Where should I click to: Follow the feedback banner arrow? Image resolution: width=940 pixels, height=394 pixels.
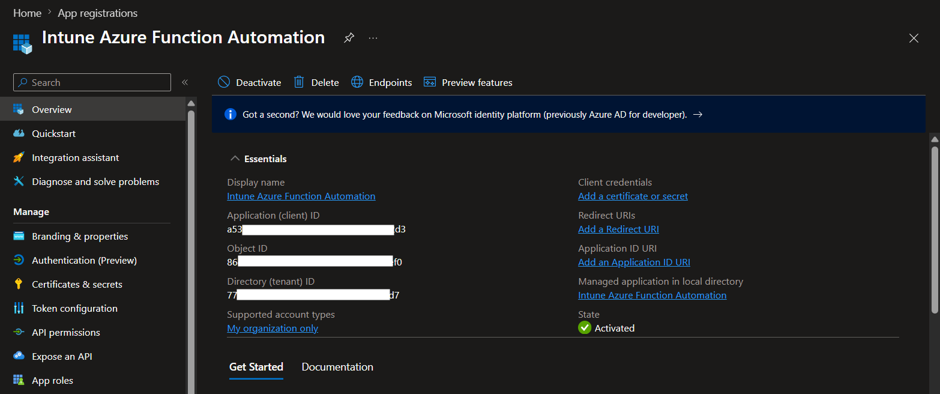pos(697,114)
